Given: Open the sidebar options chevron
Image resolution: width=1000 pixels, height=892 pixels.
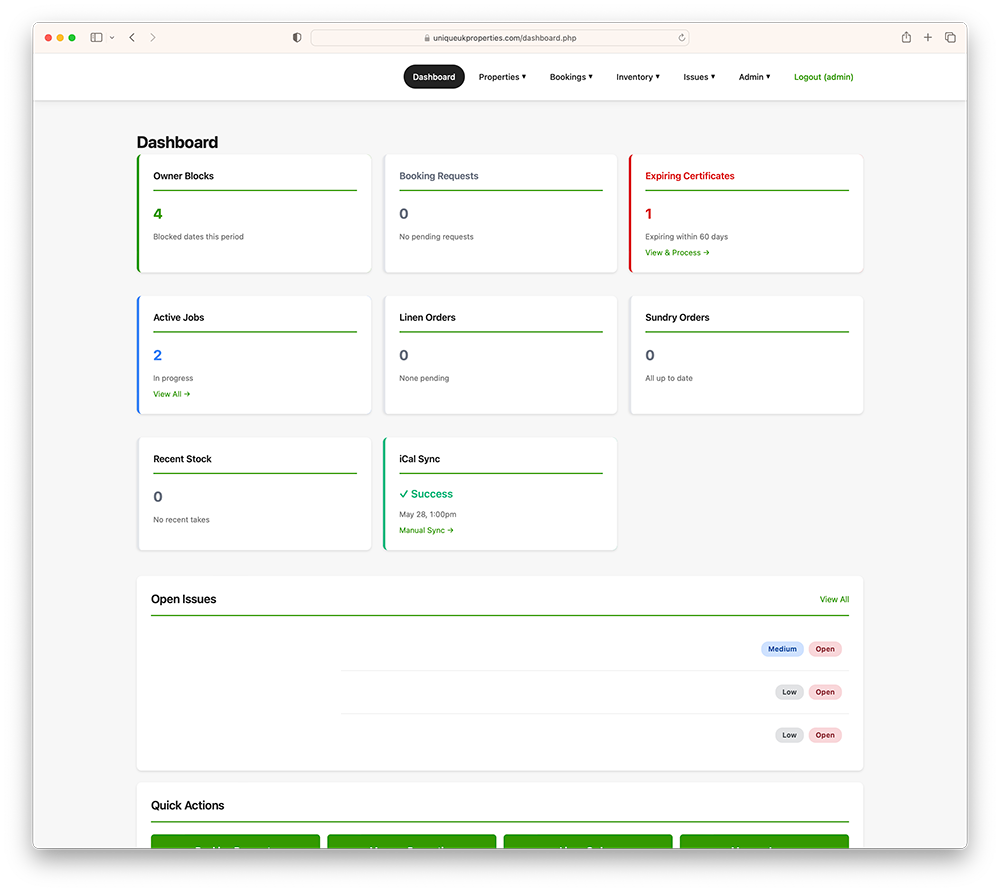Looking at the screenshot, I should [112, 38].
